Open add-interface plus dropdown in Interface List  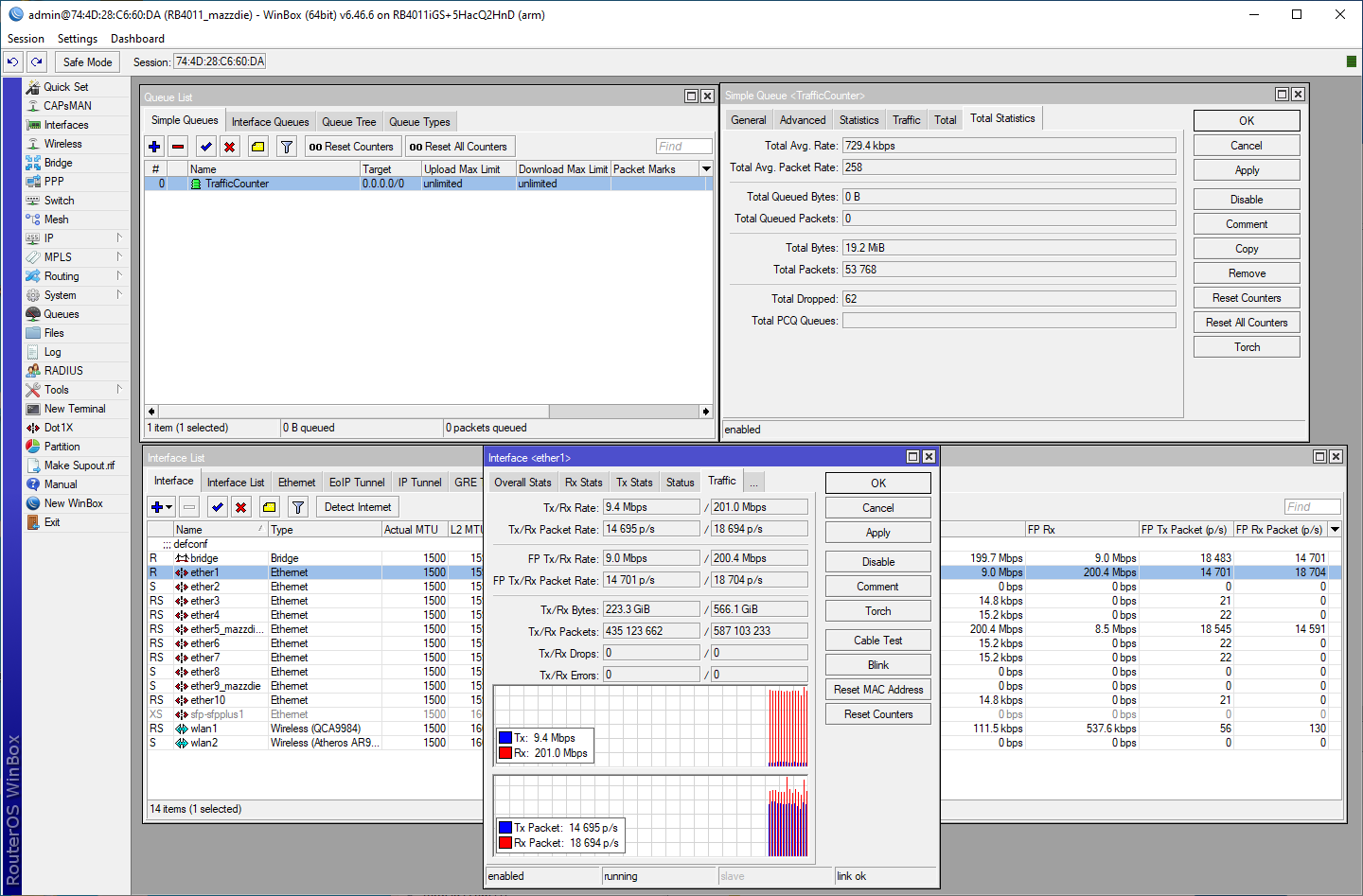[162, 507]
